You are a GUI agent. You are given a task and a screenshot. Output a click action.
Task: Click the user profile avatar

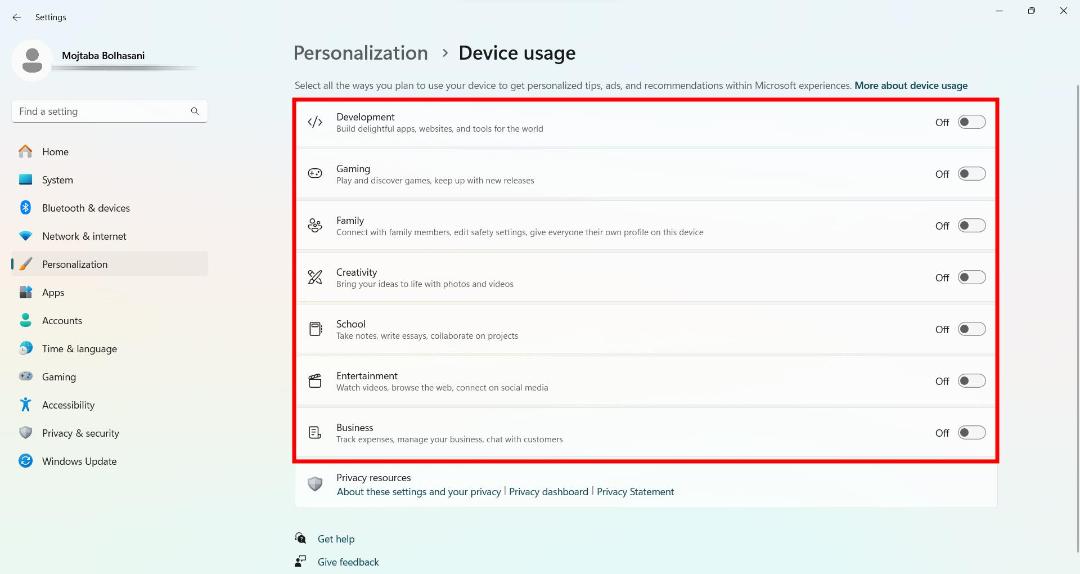pos(32,61)
